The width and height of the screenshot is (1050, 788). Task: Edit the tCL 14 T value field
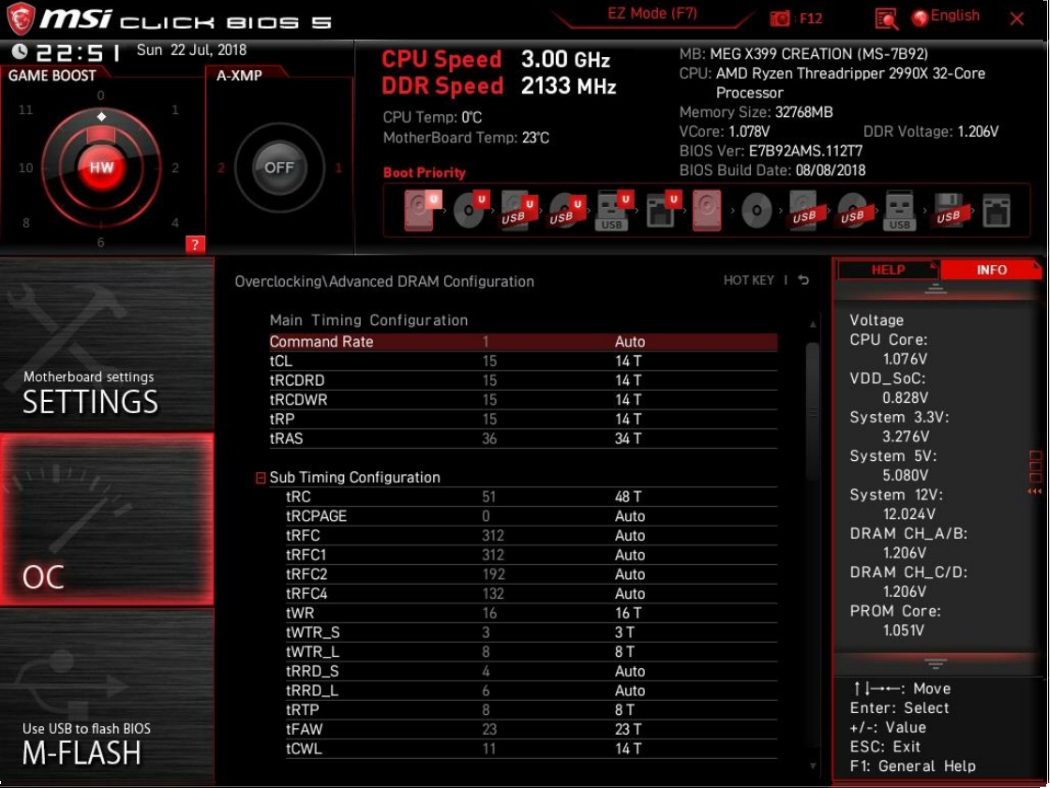tap(628, 361)
